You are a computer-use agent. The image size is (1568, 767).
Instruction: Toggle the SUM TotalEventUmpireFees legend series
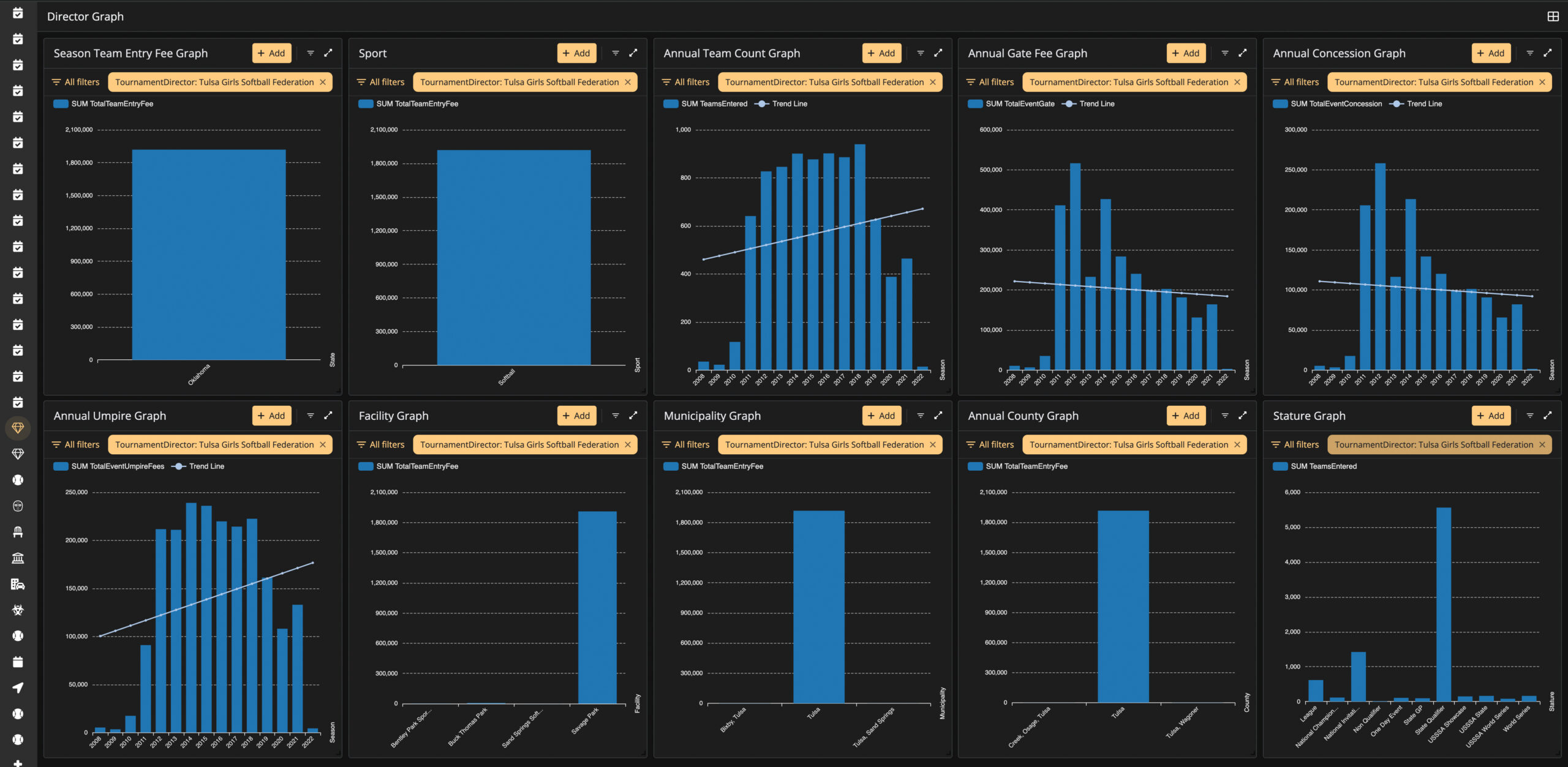(x=109, y=466)
